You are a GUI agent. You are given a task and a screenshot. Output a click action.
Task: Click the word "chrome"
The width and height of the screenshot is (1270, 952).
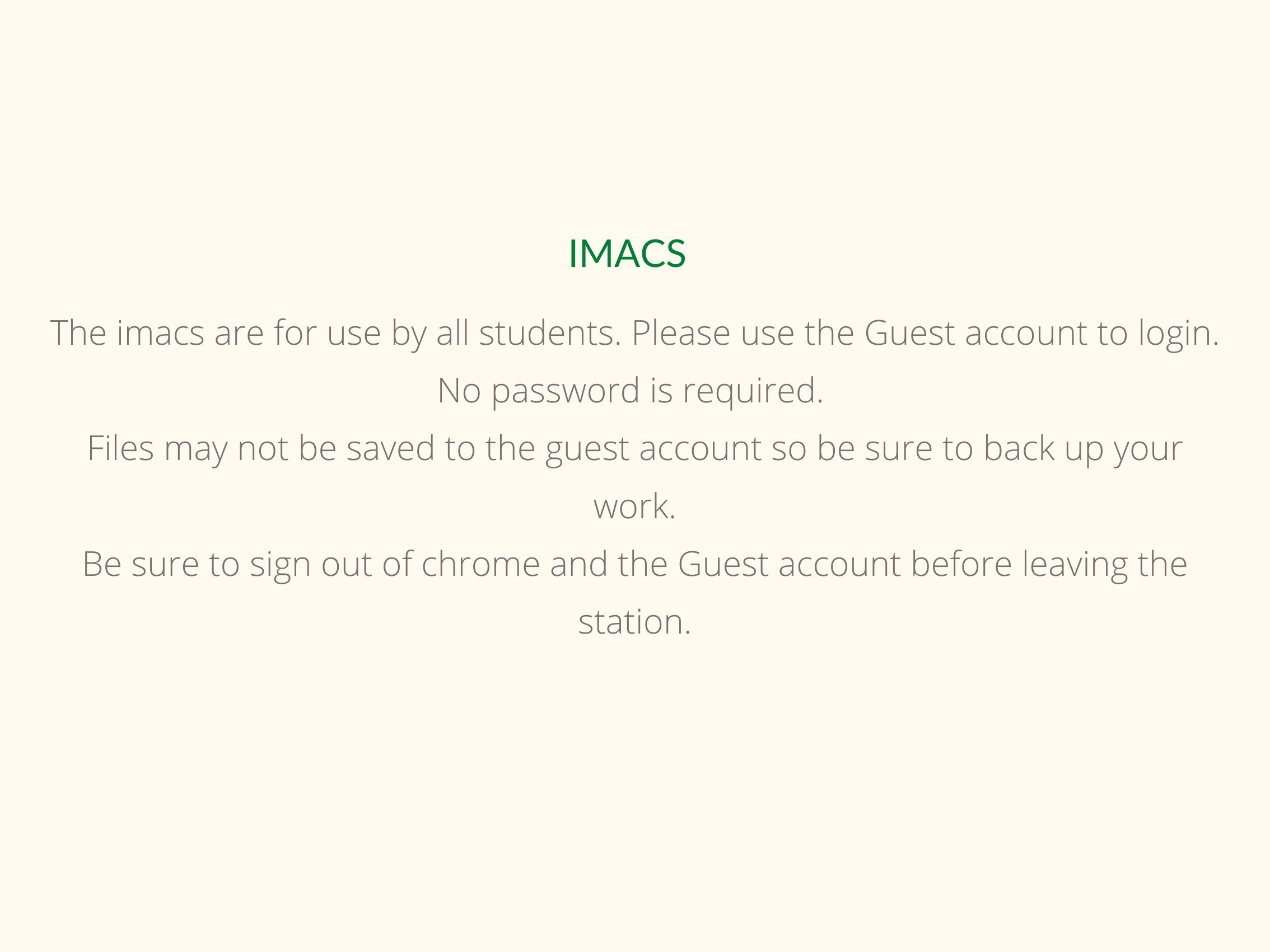pos(480,564)
